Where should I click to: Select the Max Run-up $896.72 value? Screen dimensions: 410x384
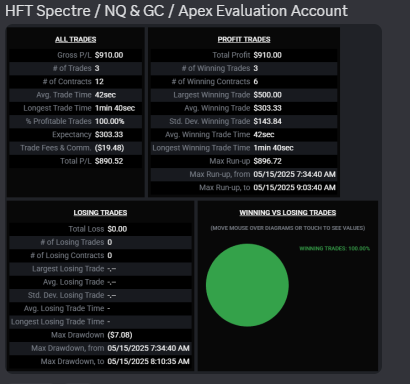coord(267,161)
